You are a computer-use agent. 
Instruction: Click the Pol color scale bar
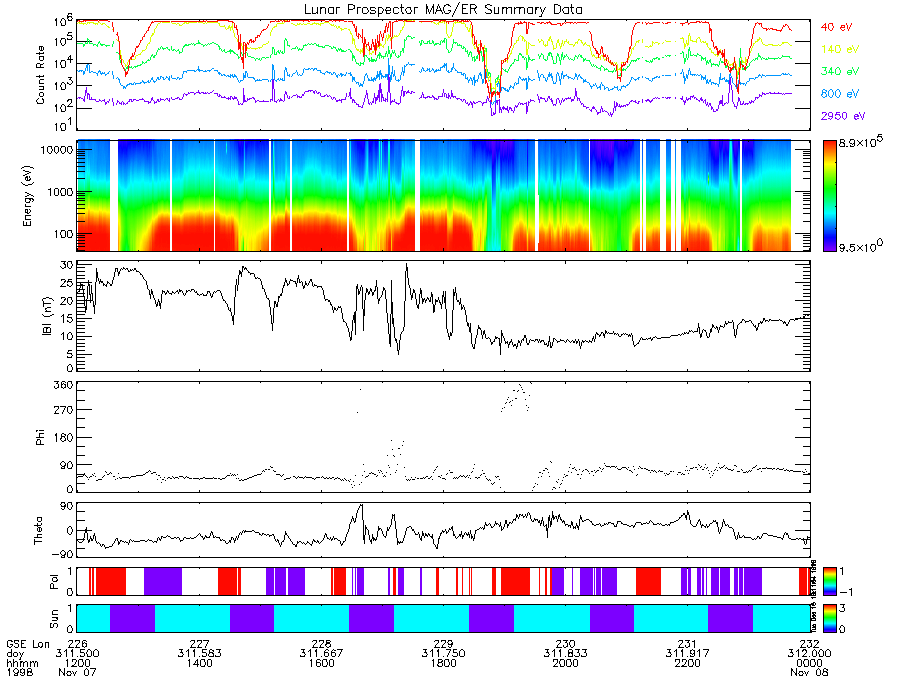[829, 582]
